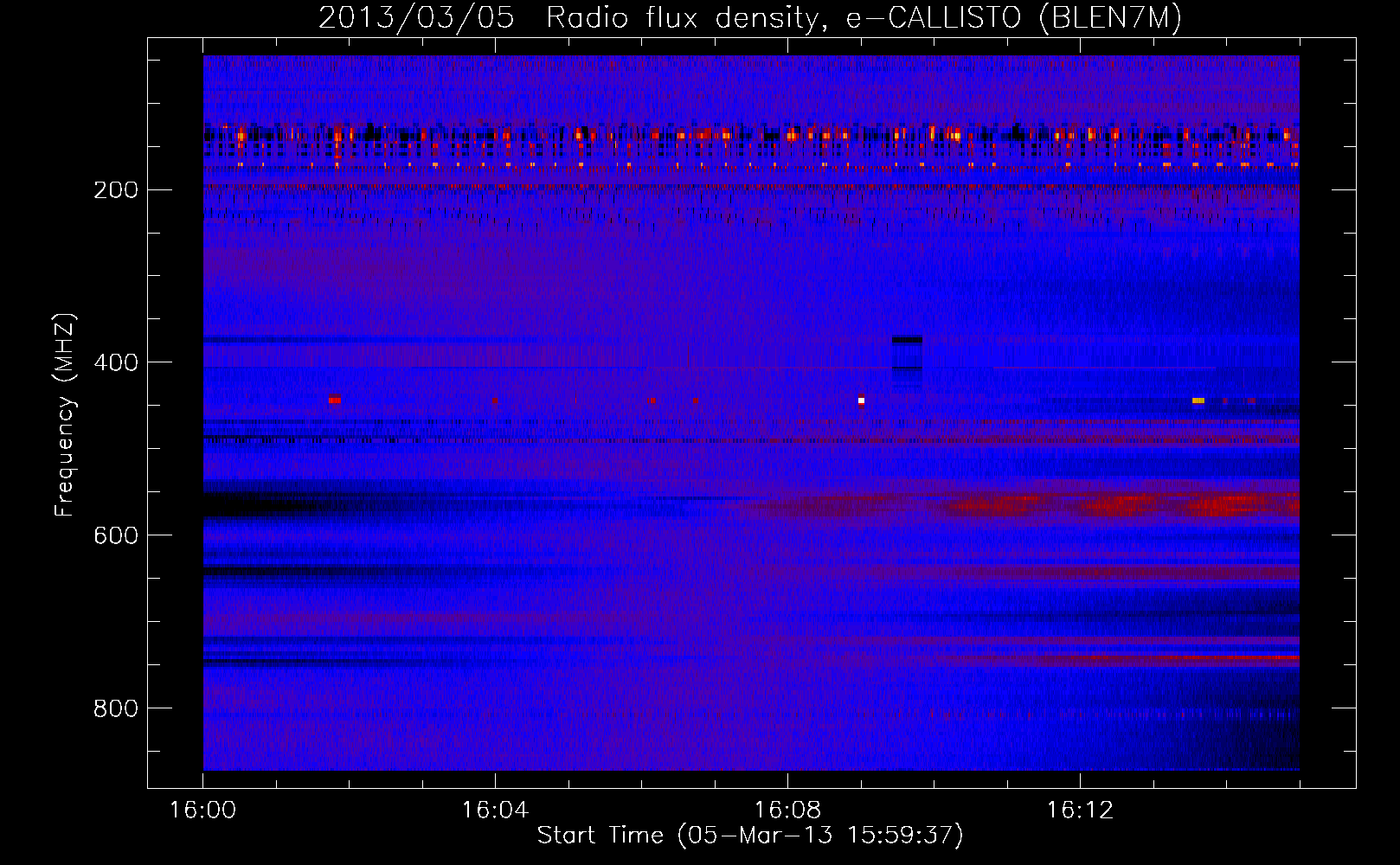Click the 400 frequency tick label
The image size is (1400, 865).
(x=115, y=362)
